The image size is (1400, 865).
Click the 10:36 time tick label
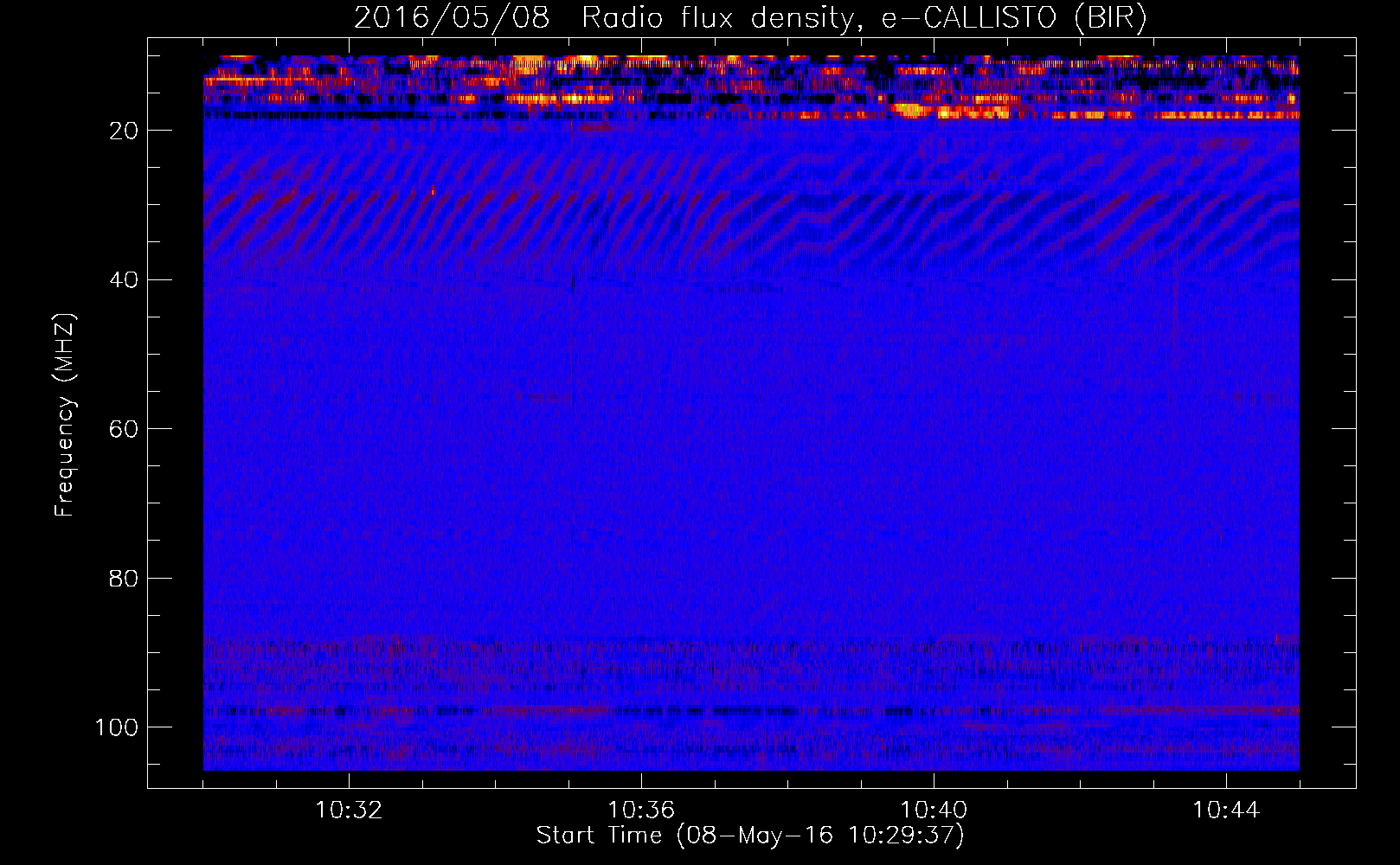pos(641,811)
